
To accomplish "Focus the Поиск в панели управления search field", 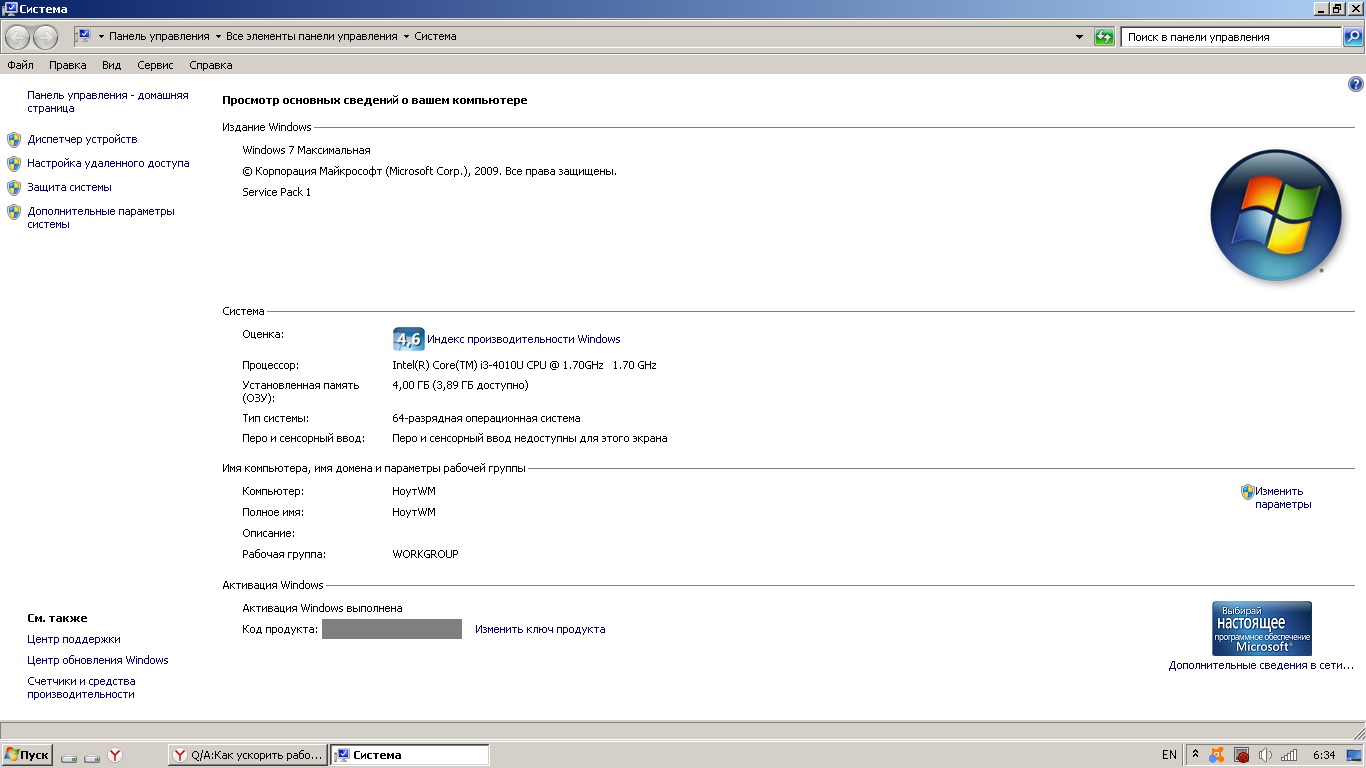I will click(x=1231, y=37).
